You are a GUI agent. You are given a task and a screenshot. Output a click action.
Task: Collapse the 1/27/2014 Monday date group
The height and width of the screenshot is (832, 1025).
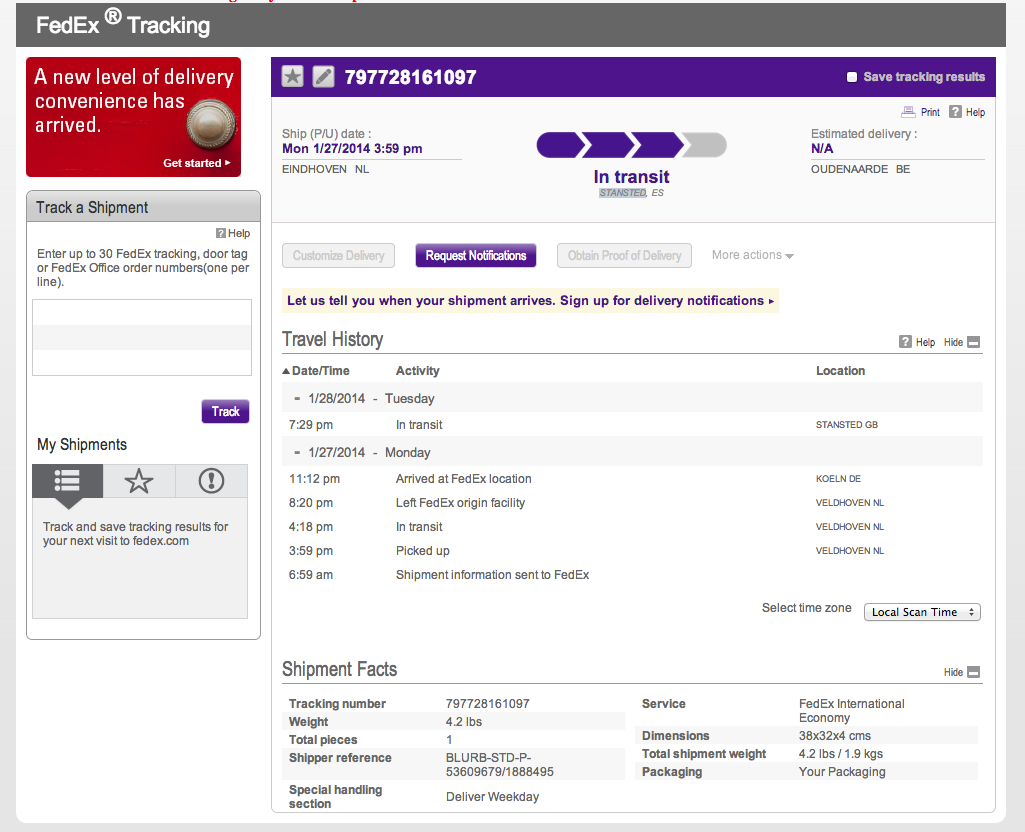click(297, 452)
